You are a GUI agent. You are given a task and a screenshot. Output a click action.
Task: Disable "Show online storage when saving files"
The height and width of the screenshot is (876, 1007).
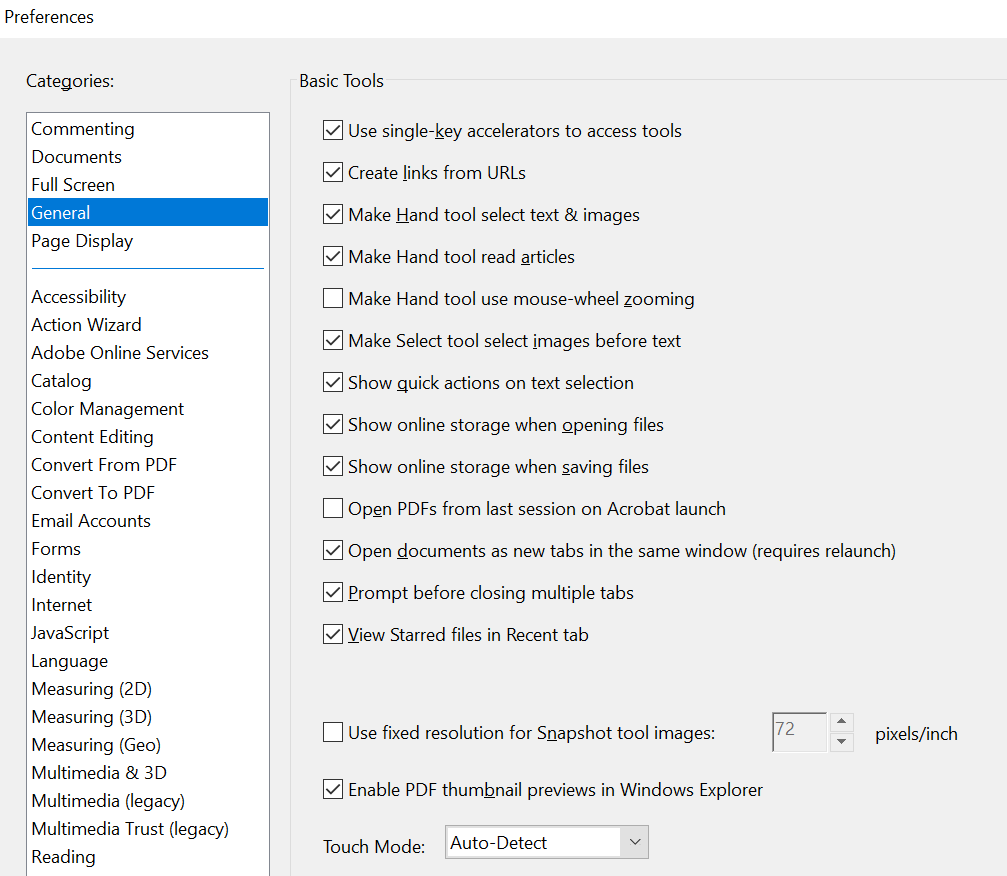333,466
